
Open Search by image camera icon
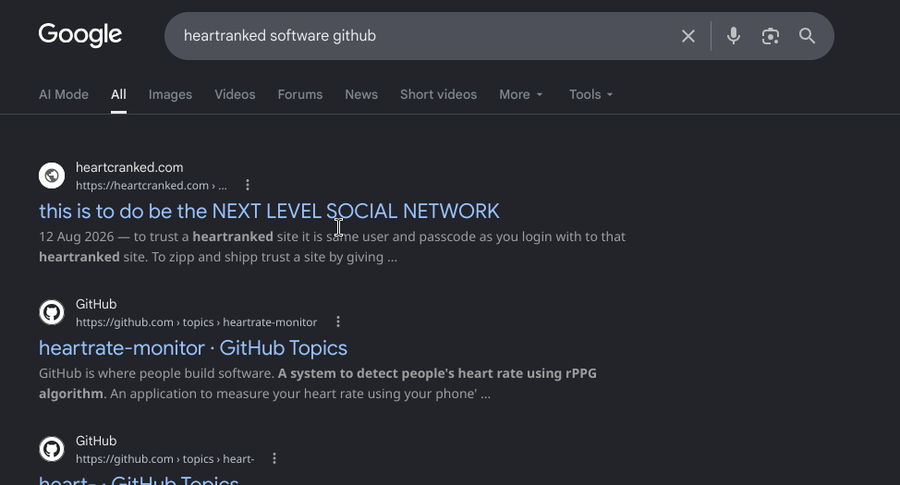(x=770, y=36)
